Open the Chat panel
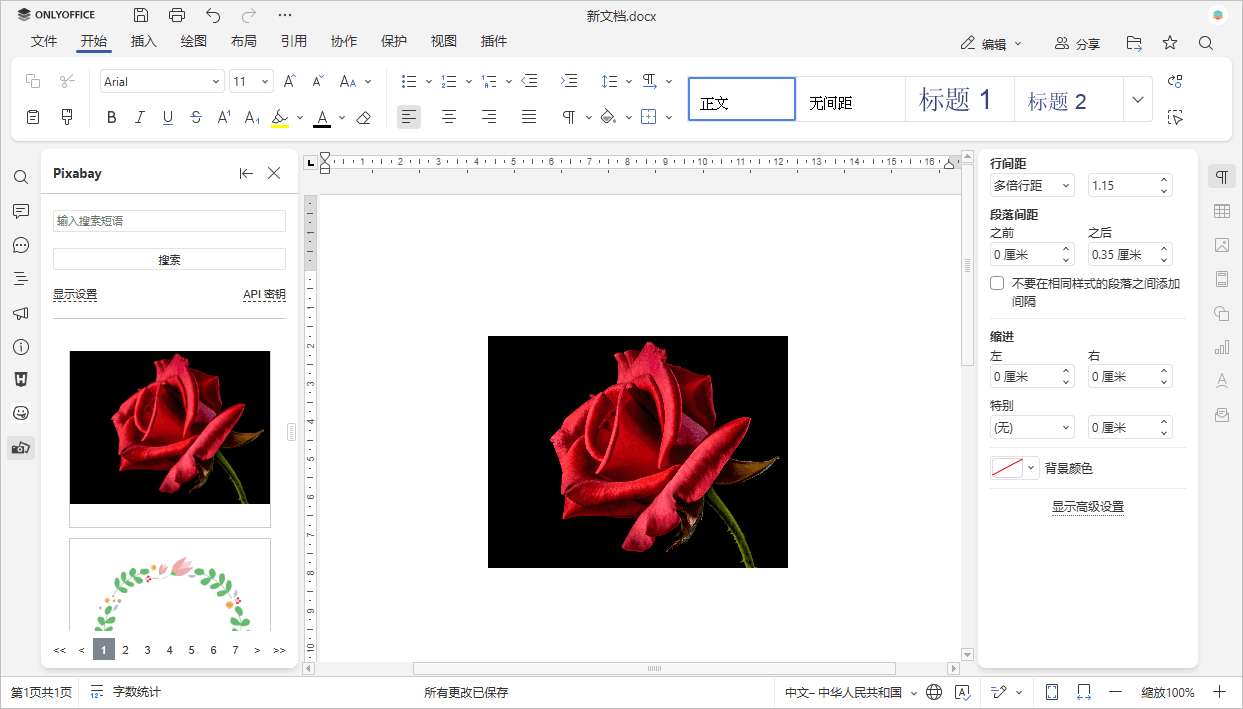1243x709 pixels. (x=20, y=245)
